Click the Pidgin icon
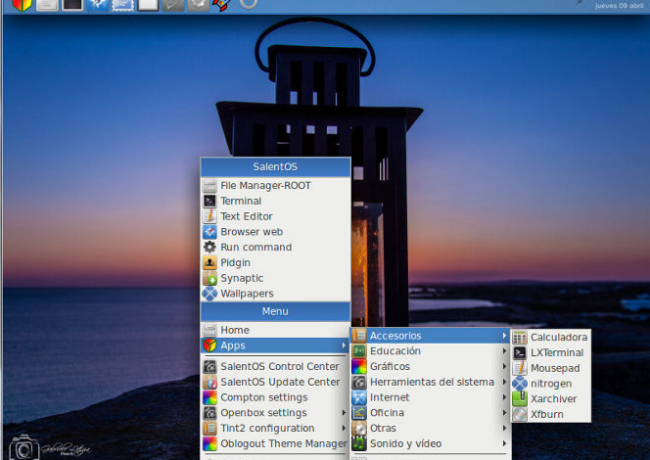Screen dimensions: 650x460 (210, 263)
